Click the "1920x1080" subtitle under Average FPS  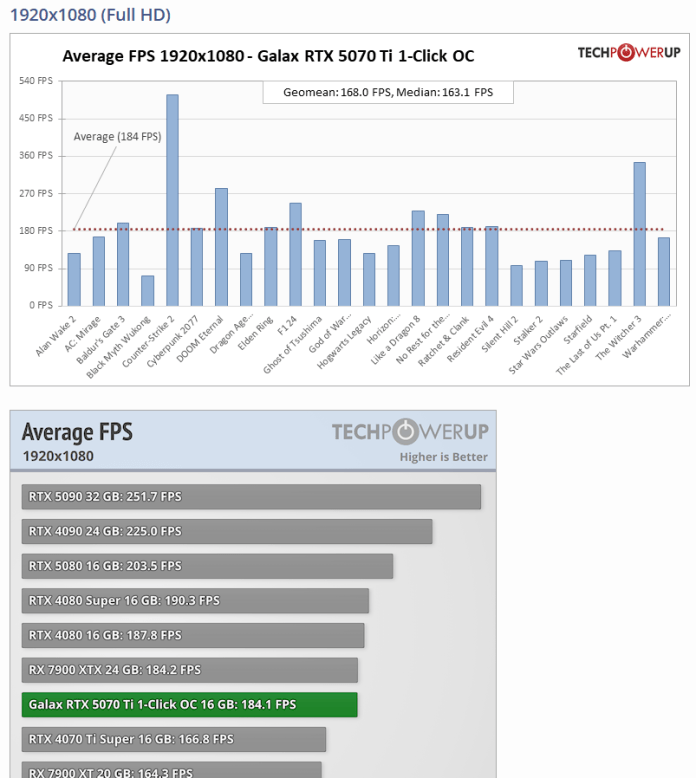point(58,456)
